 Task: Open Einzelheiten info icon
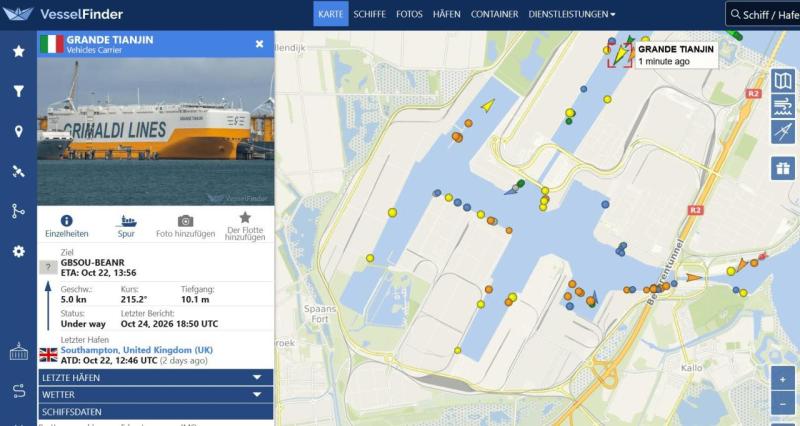click(66, 221)
